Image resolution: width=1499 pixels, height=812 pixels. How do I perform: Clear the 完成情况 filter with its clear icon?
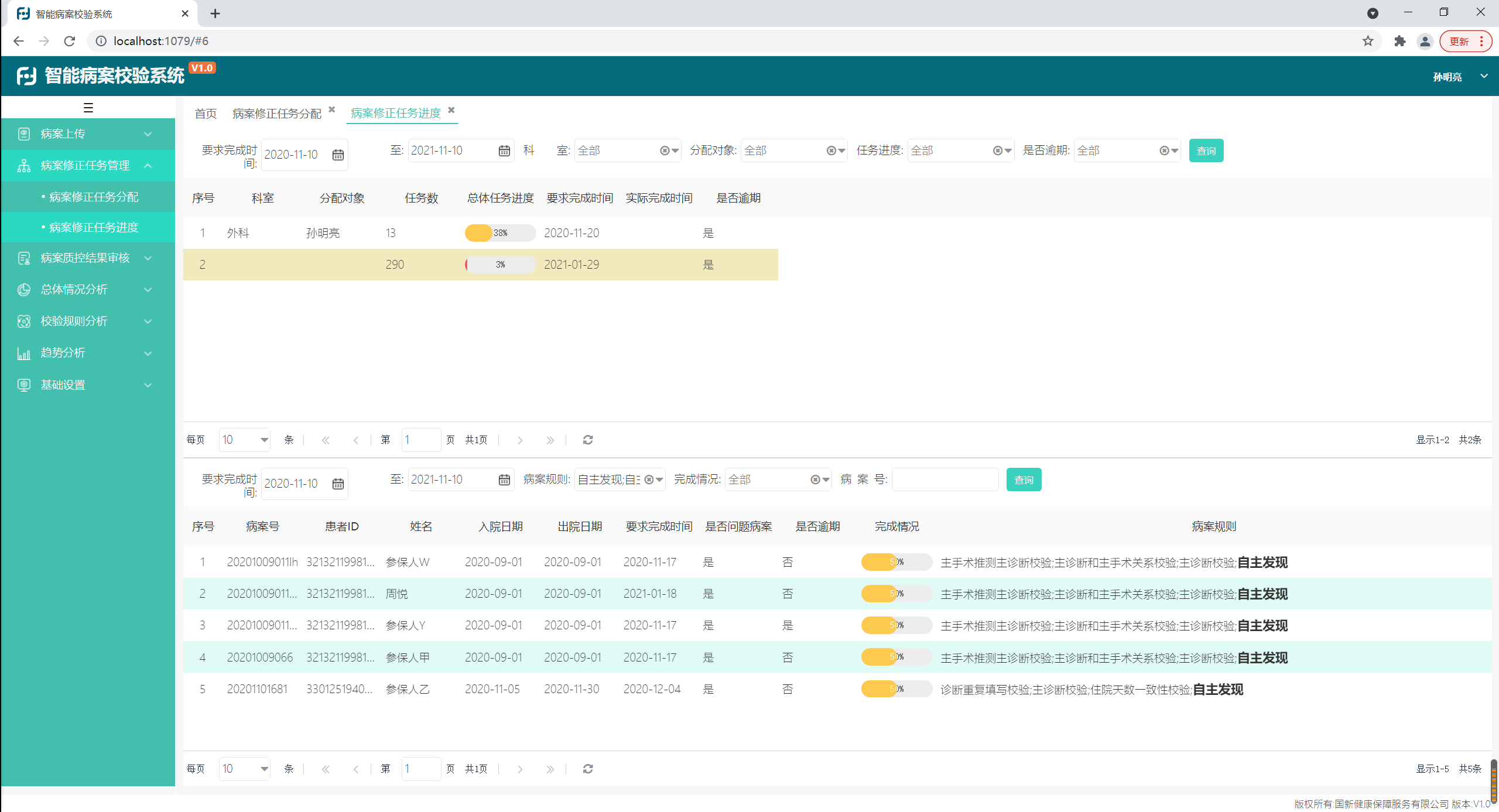[x=814, y=480]
